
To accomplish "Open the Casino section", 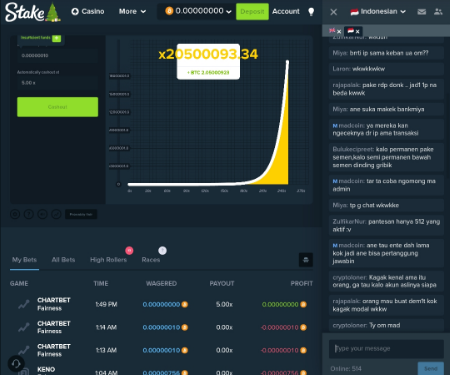I will point(88,12).
